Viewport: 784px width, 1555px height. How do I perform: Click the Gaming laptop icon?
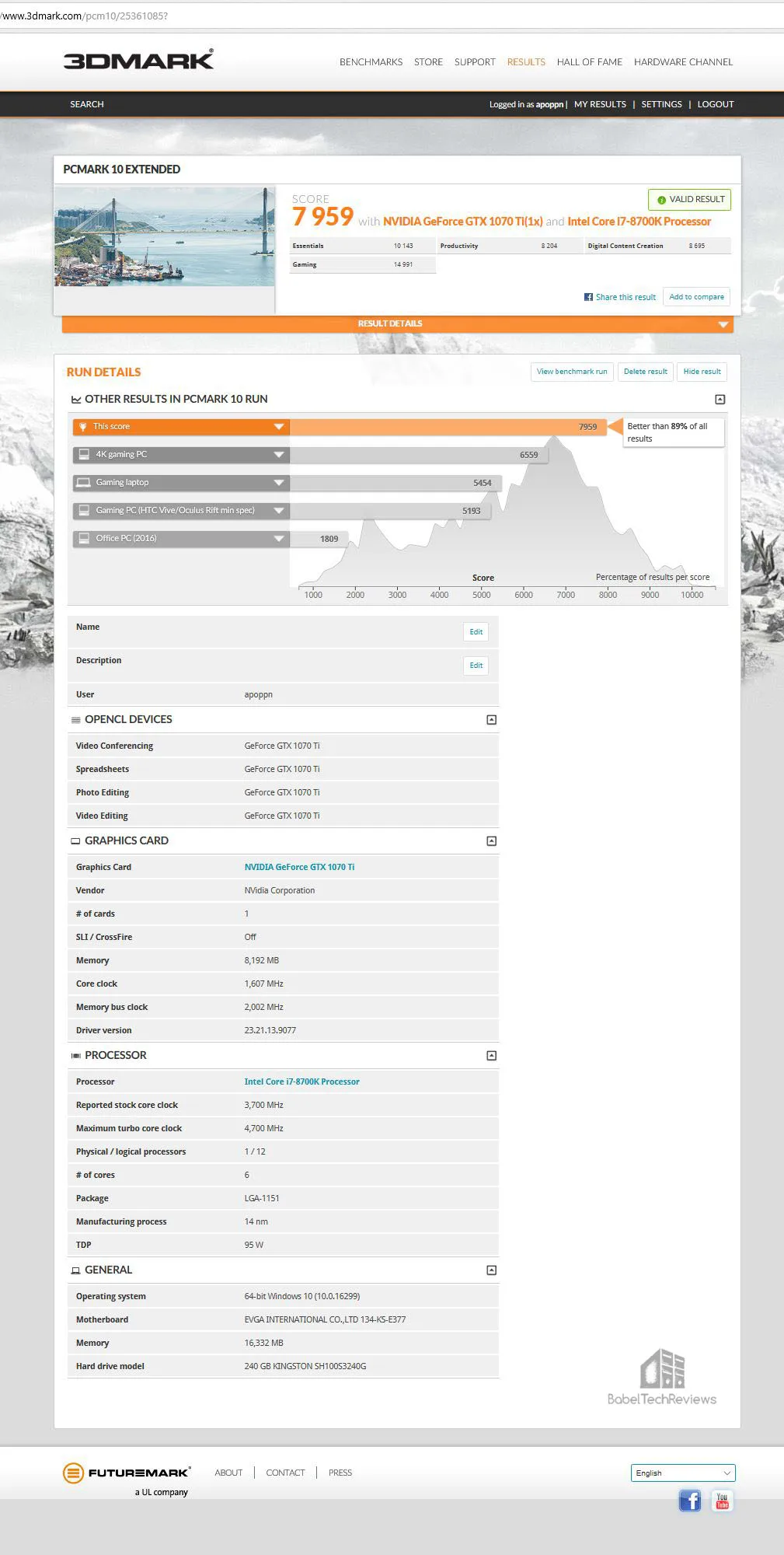point(83,483)
